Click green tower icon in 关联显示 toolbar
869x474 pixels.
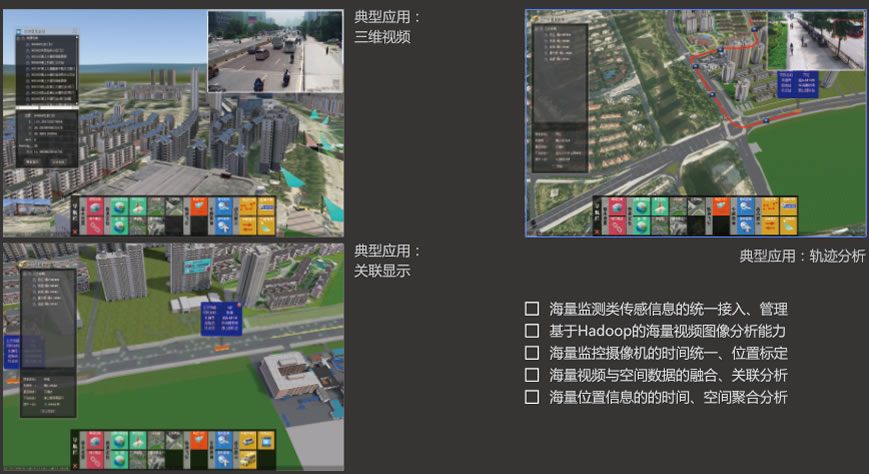pos(140,440)
